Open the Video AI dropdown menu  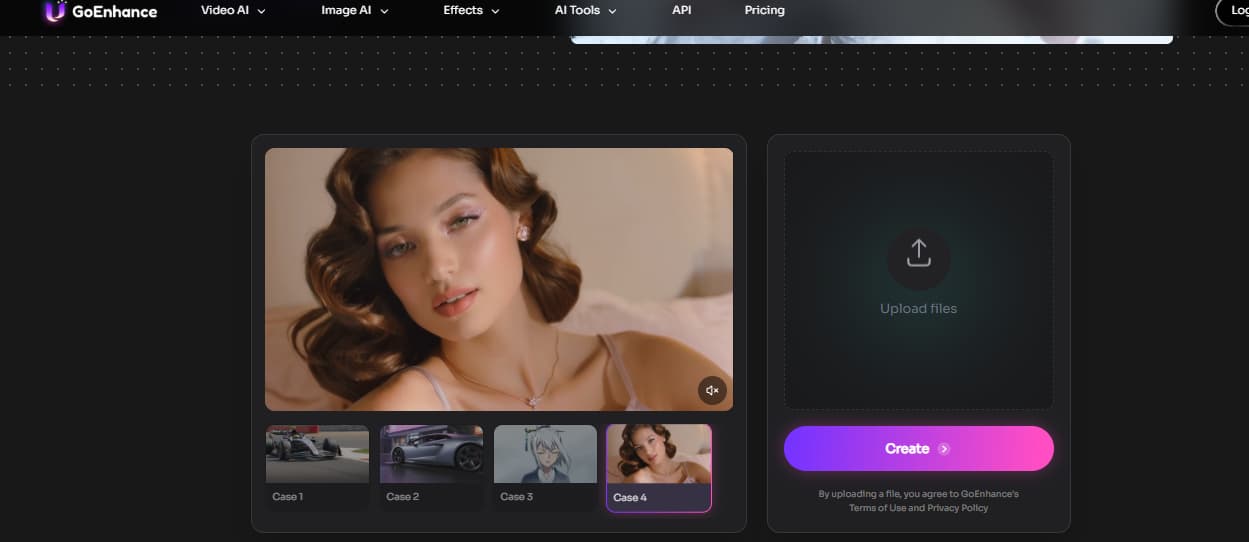pos(233,10)
